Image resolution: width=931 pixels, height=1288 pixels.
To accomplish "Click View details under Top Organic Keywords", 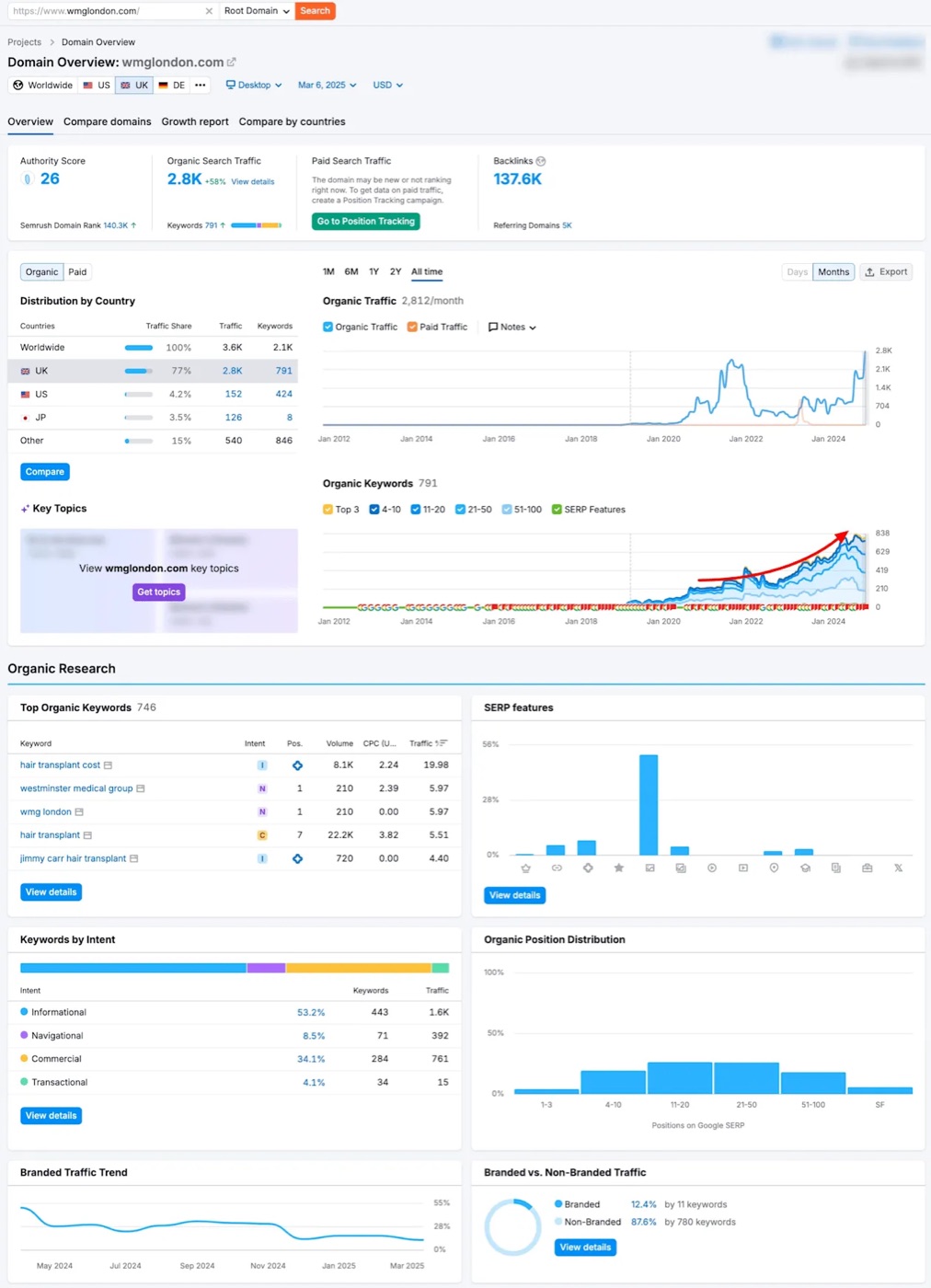I will click(x=52, y=892).
